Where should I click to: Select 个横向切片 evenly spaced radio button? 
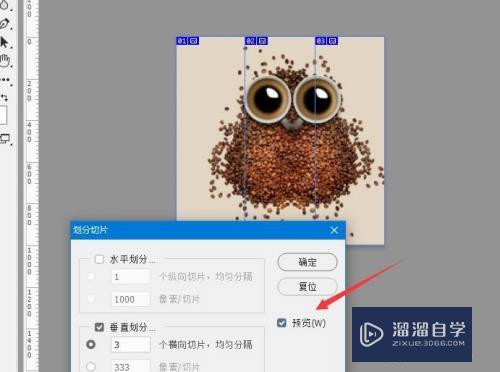(91, 344)
